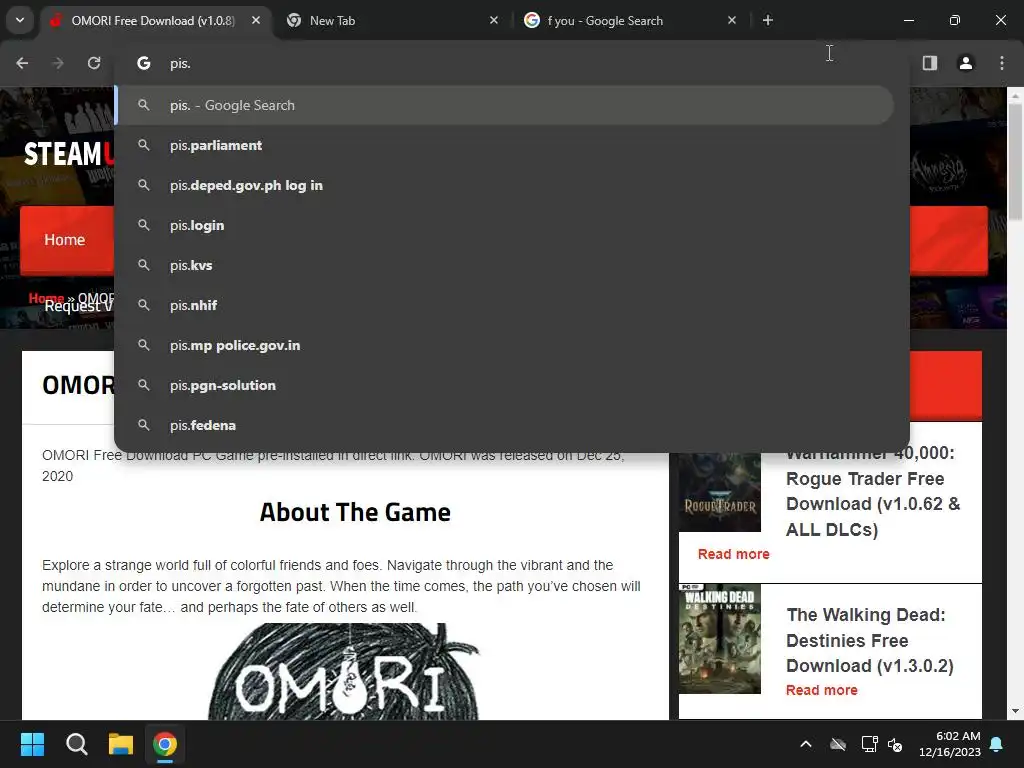Screen dimensions: 1024x768
Task: Open Chrome three-dot menu
Action: click(1002, 63)
